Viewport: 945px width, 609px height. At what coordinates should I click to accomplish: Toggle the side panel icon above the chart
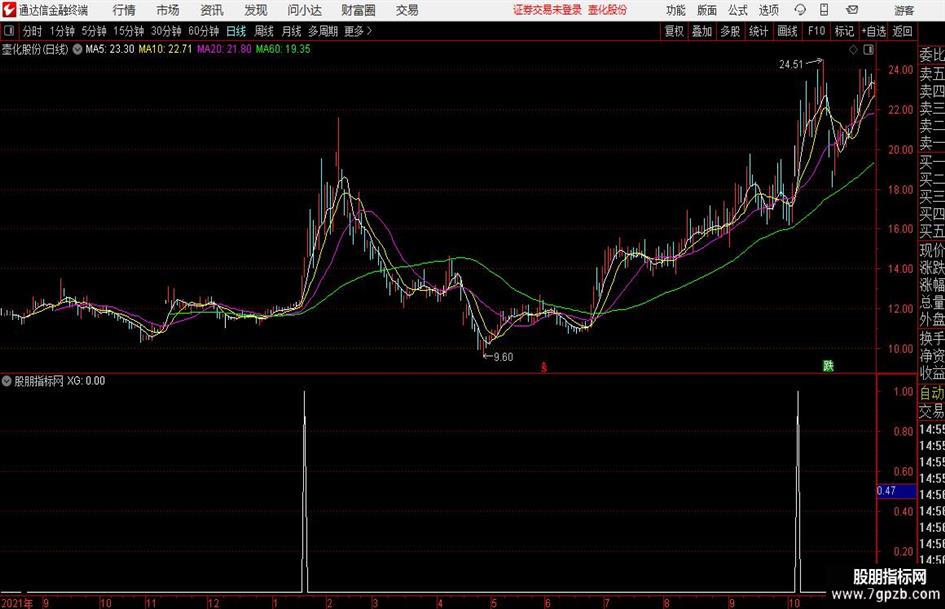(868, 50)
